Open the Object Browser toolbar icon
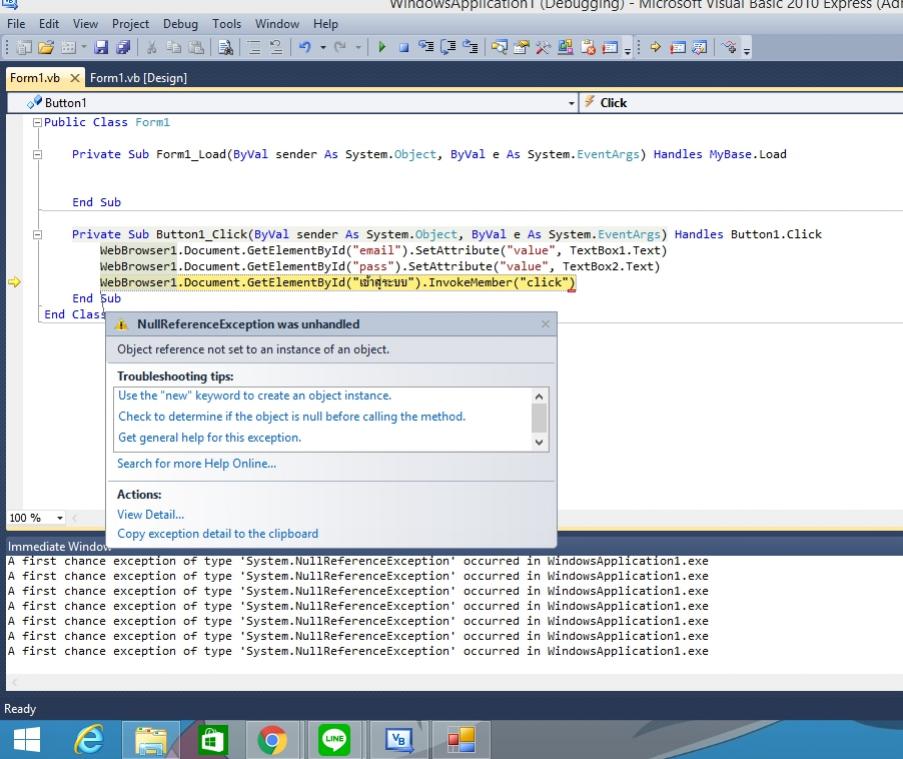 point(566,47)
